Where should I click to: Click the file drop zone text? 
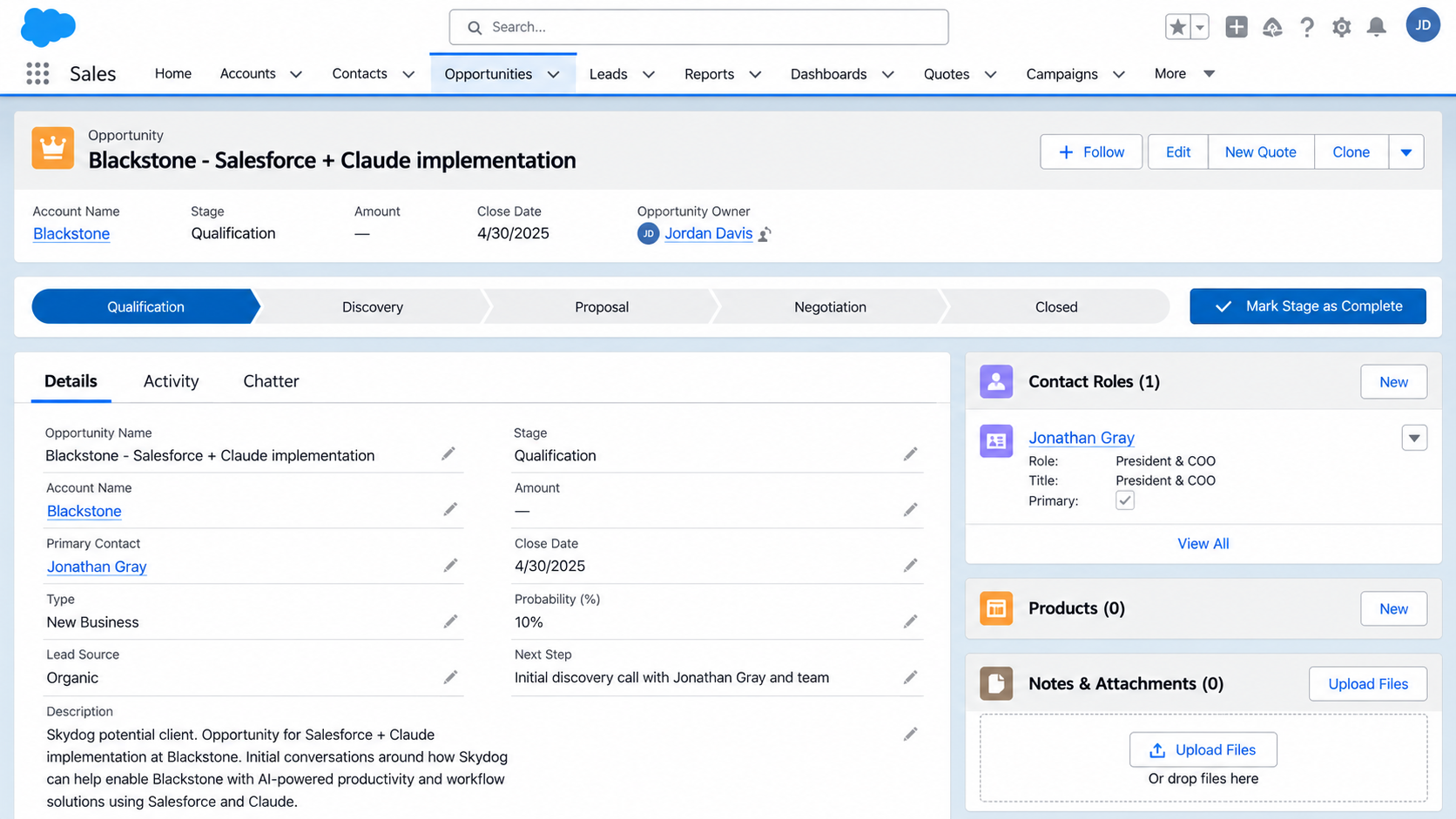tap(1203, 779)
